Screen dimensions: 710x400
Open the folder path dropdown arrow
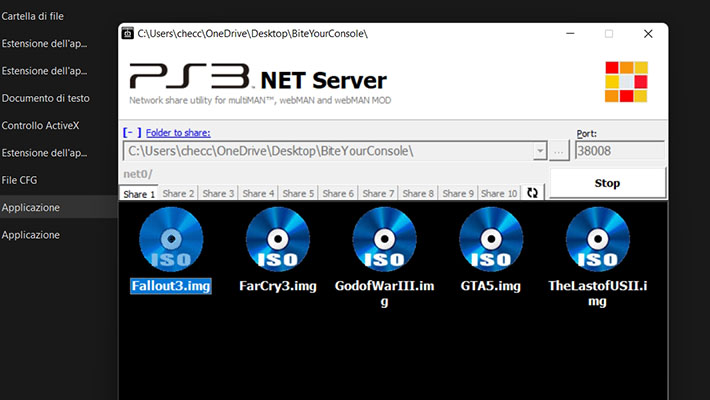click(540, 151)
